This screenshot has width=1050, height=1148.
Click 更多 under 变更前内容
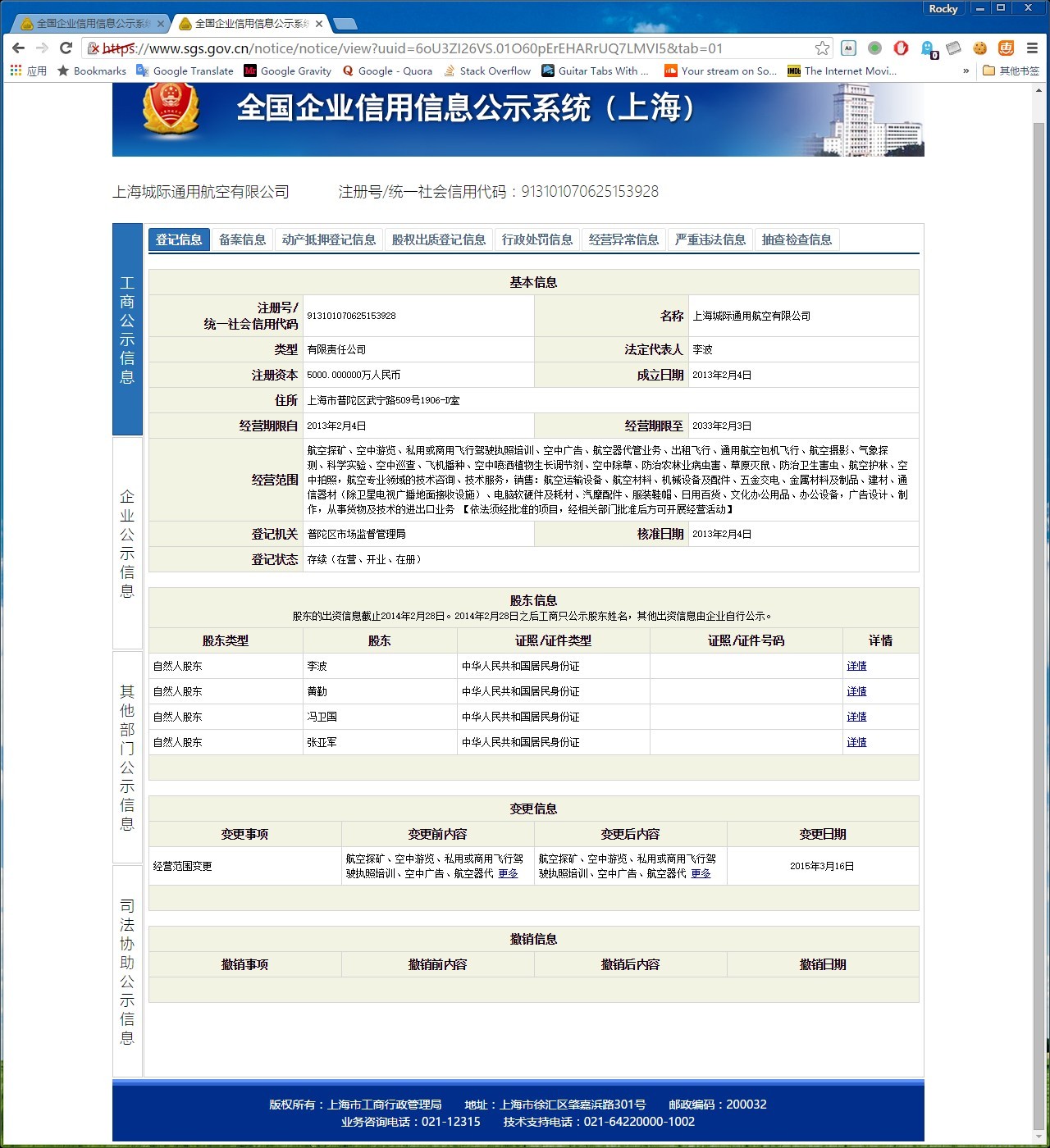pos(509,873)
